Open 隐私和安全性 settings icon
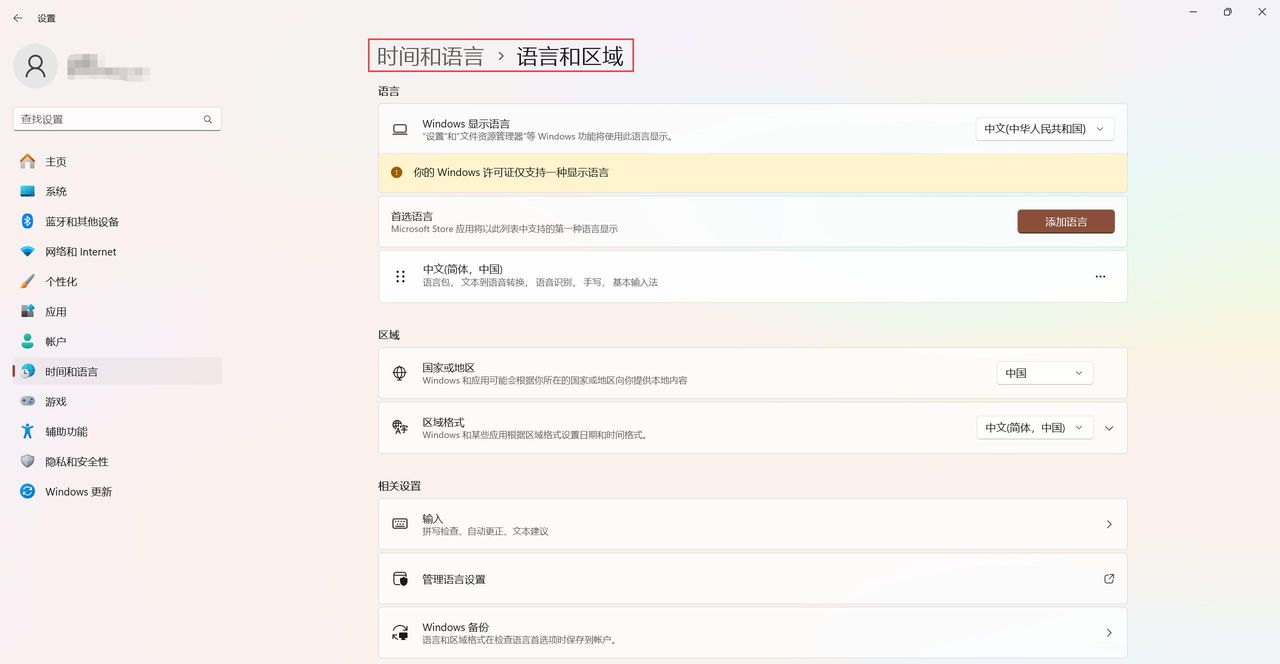Viewport: 1280px width, 664px height. (x=27, y=461)
